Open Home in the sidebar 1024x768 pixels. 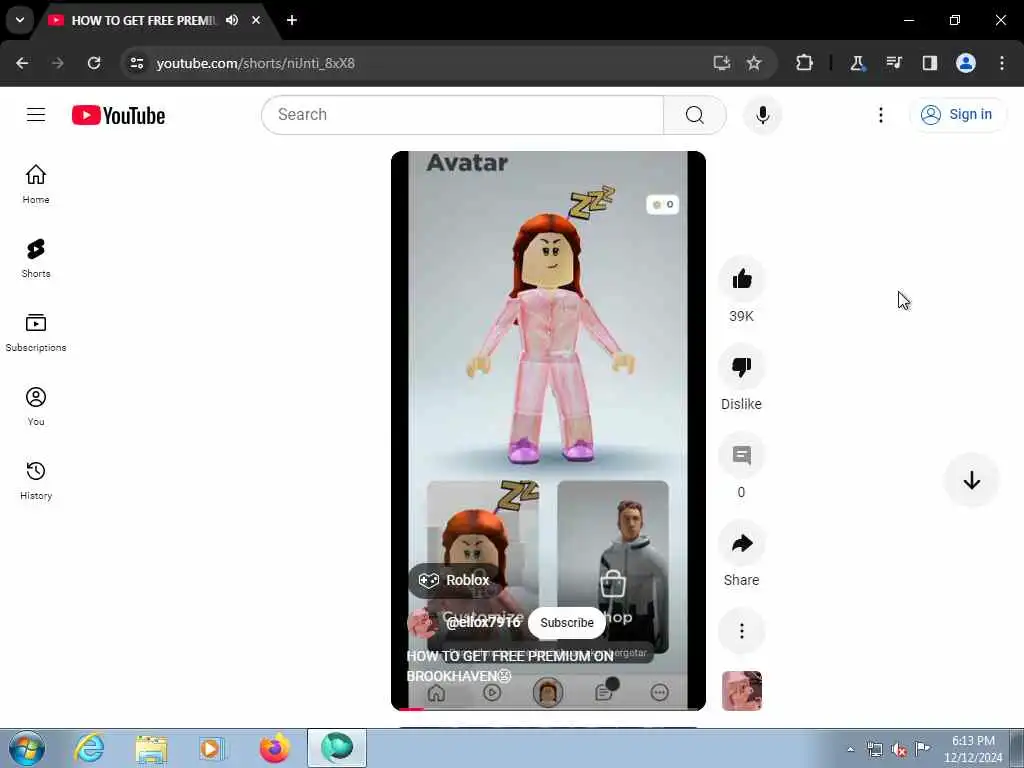(x=36, y=184)
